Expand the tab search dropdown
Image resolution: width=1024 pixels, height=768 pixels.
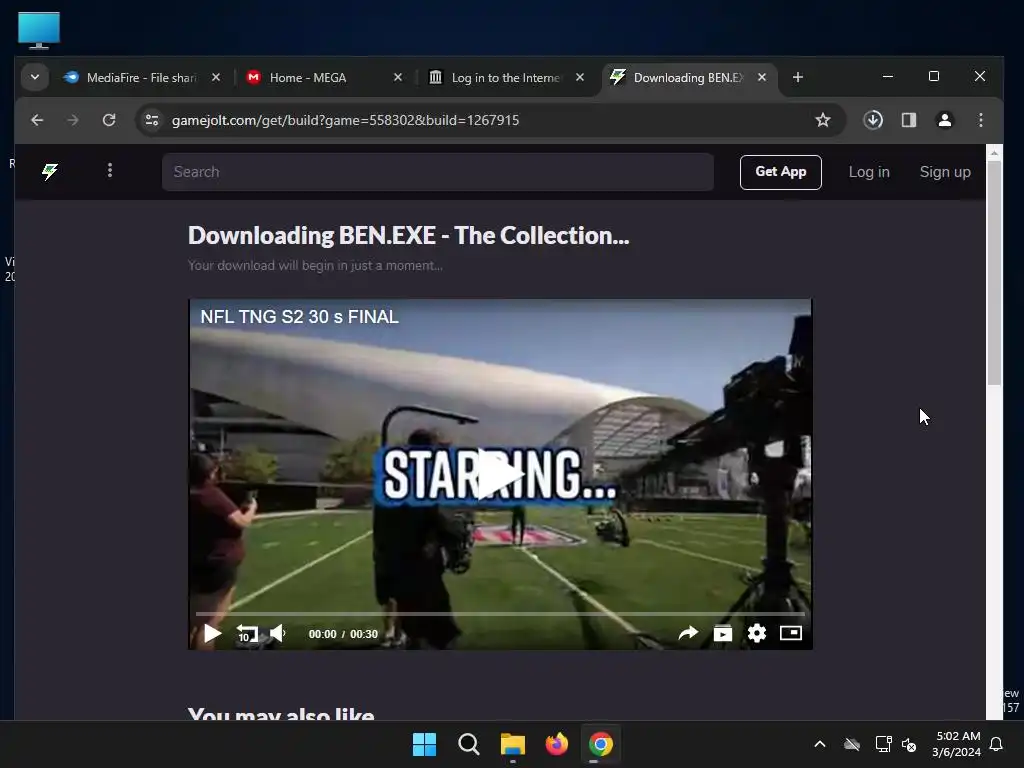[35, 78]
